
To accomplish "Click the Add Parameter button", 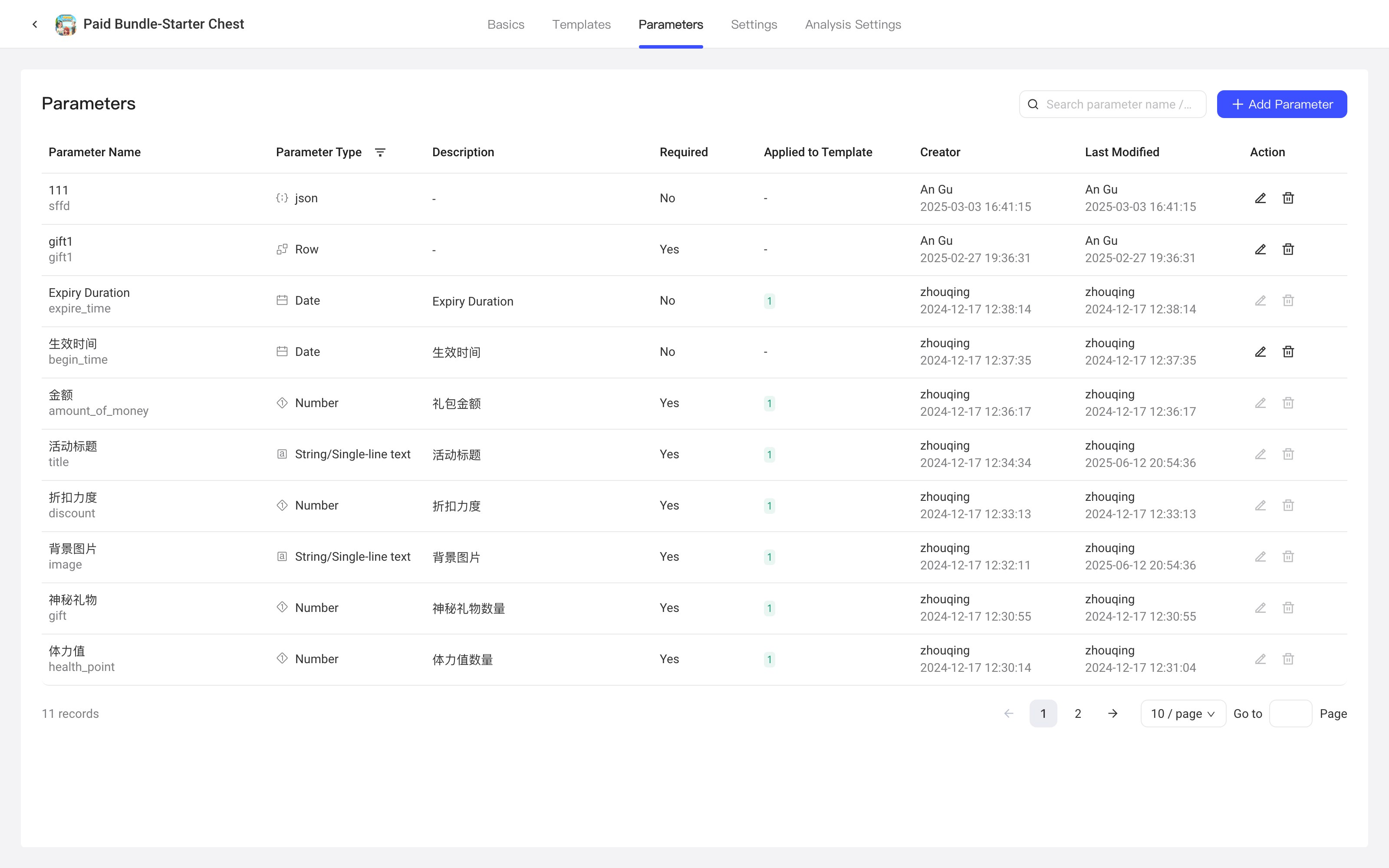I will 1282,105.
